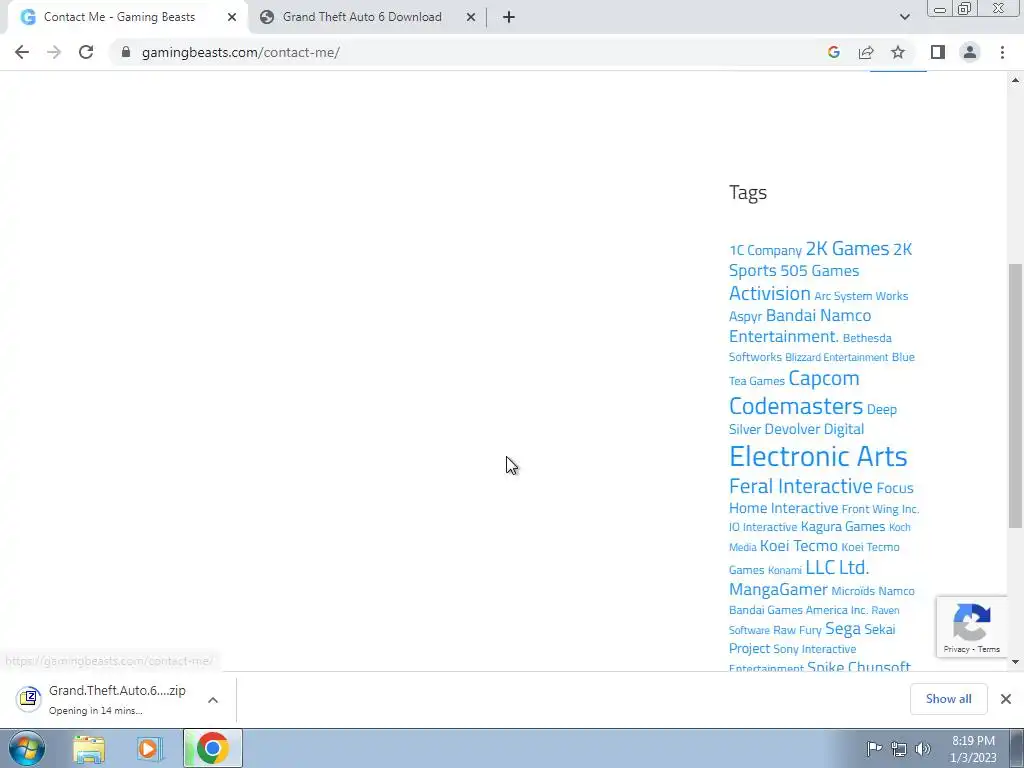Open the Microïds tag
This screenshot has height=768, width=1024.
click(852, 591)
